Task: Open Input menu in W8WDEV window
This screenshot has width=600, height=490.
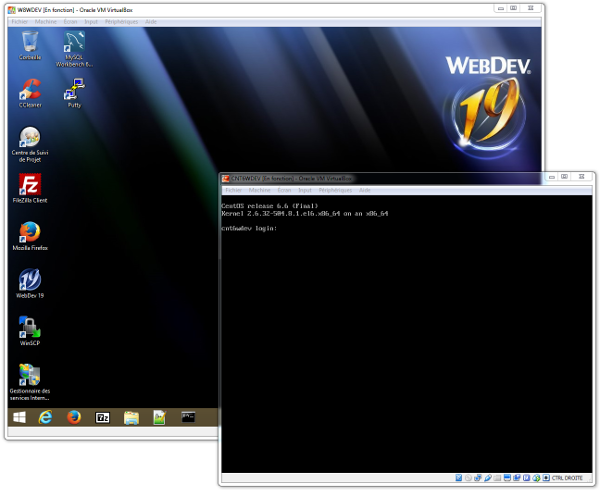Action: [x=91, y=22]
